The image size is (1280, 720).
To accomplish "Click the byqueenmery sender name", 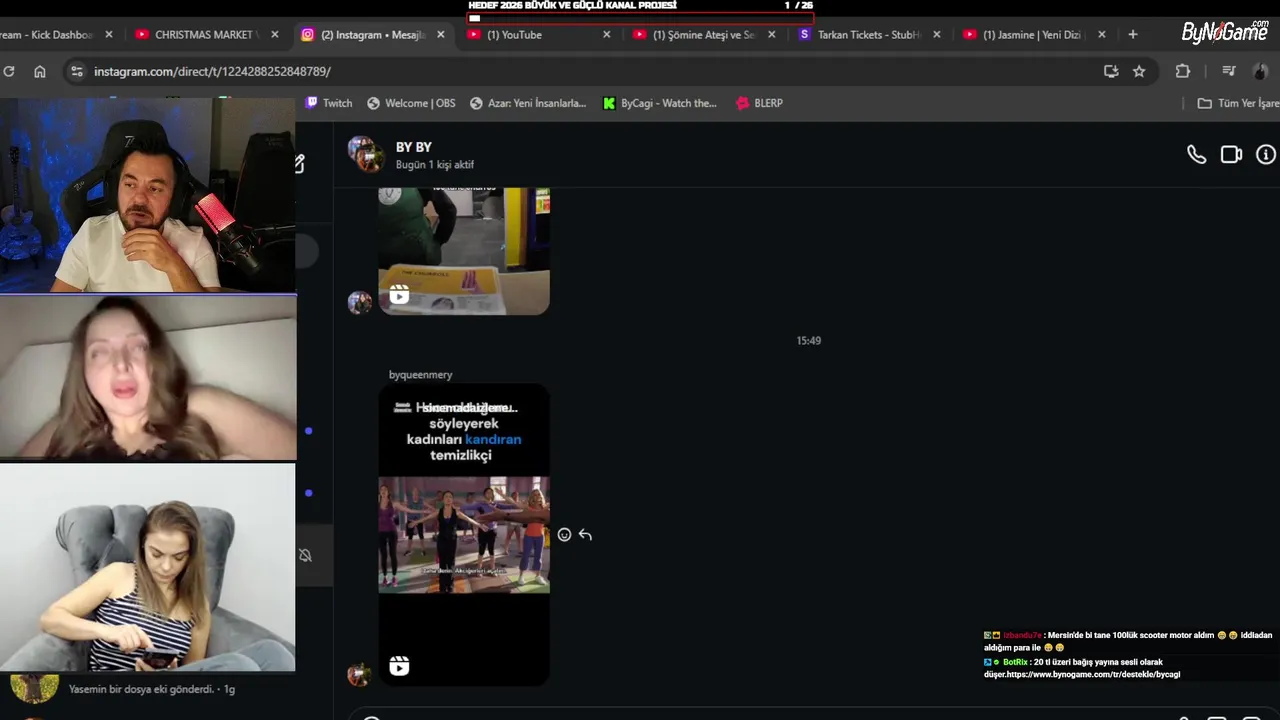I will point(421,375).
